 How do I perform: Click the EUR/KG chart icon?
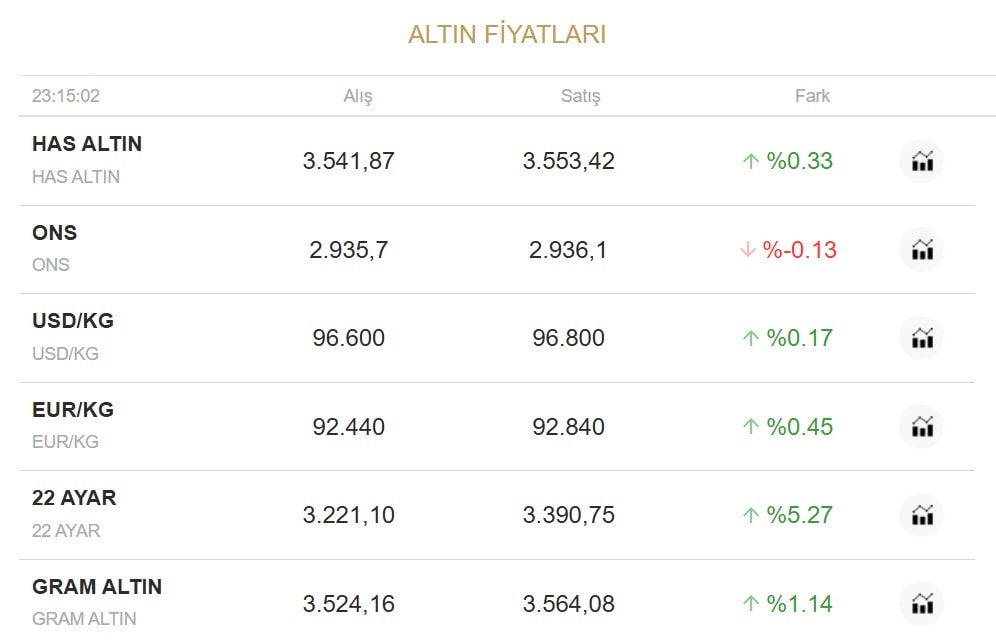[x=921, y=427]
